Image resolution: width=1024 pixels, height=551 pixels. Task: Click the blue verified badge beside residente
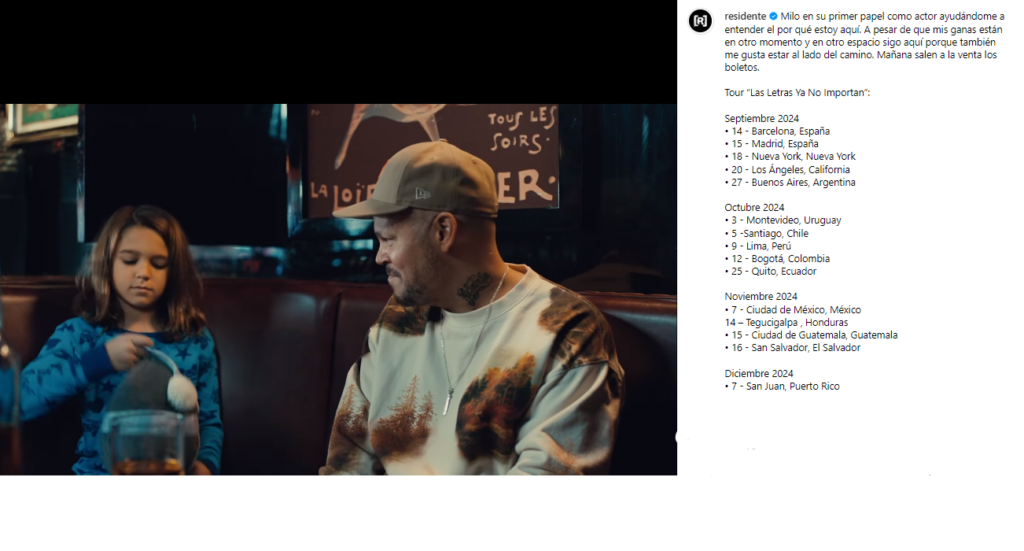click(773, 16)
